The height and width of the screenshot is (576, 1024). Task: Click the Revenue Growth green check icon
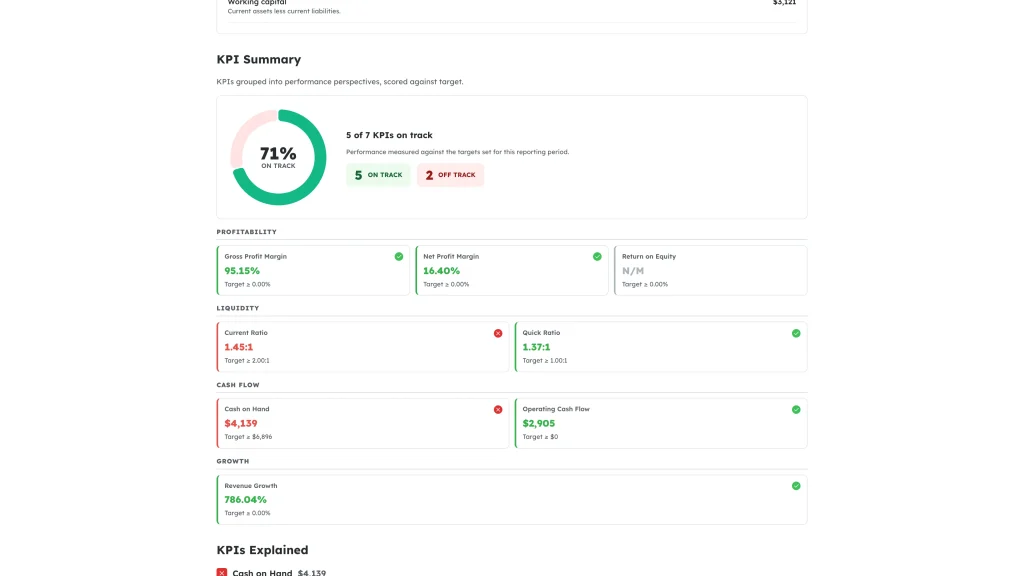(795, 486)
